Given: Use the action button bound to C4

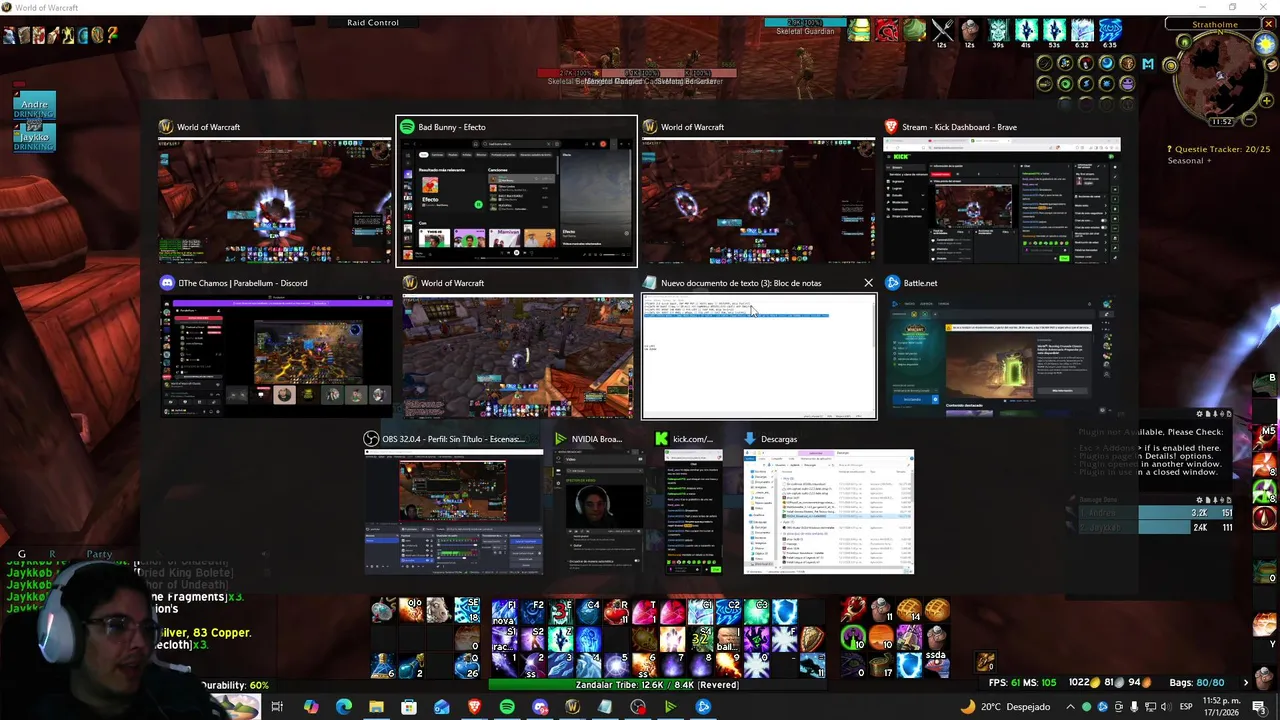Looking at the screenshot, I should [x=589, y=611].
